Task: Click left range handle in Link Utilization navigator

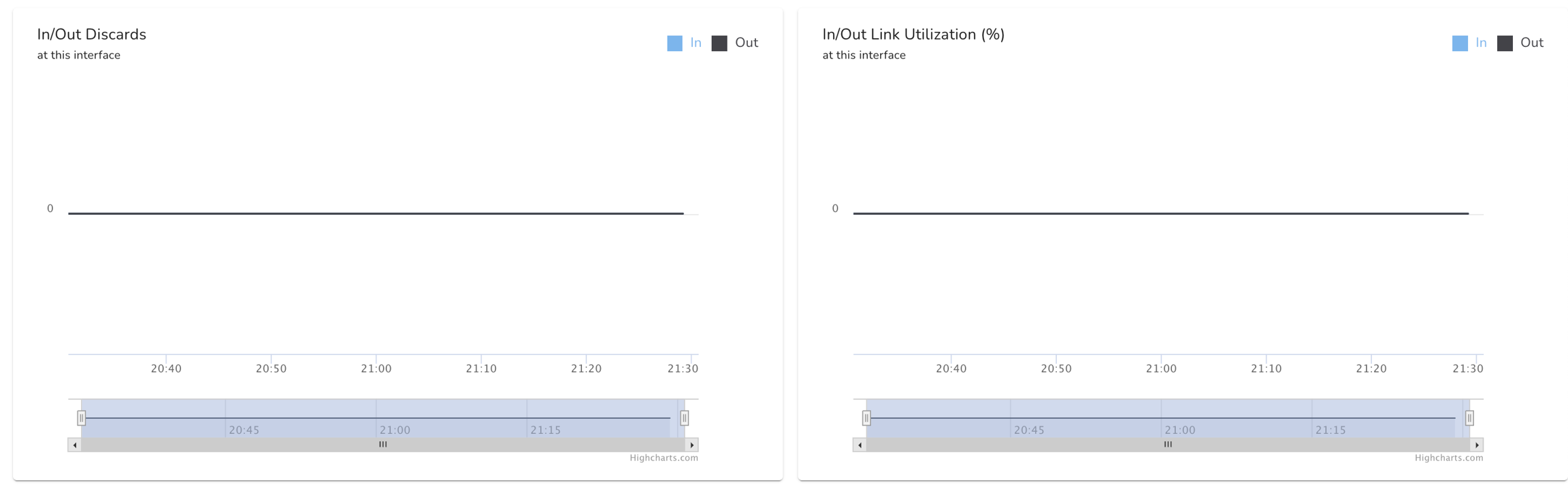Action: 866,418
